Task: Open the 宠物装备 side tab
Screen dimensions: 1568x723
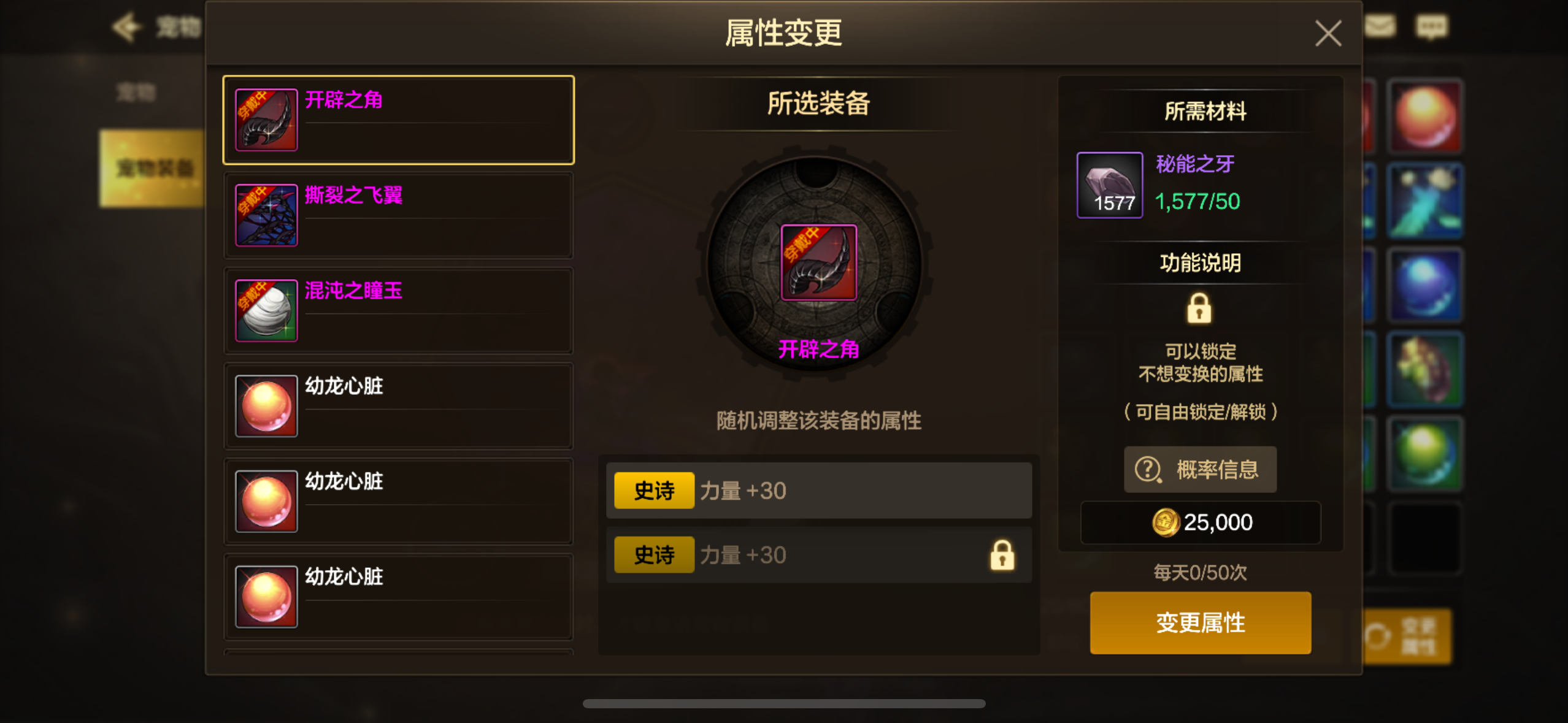Action: (152, 168)
